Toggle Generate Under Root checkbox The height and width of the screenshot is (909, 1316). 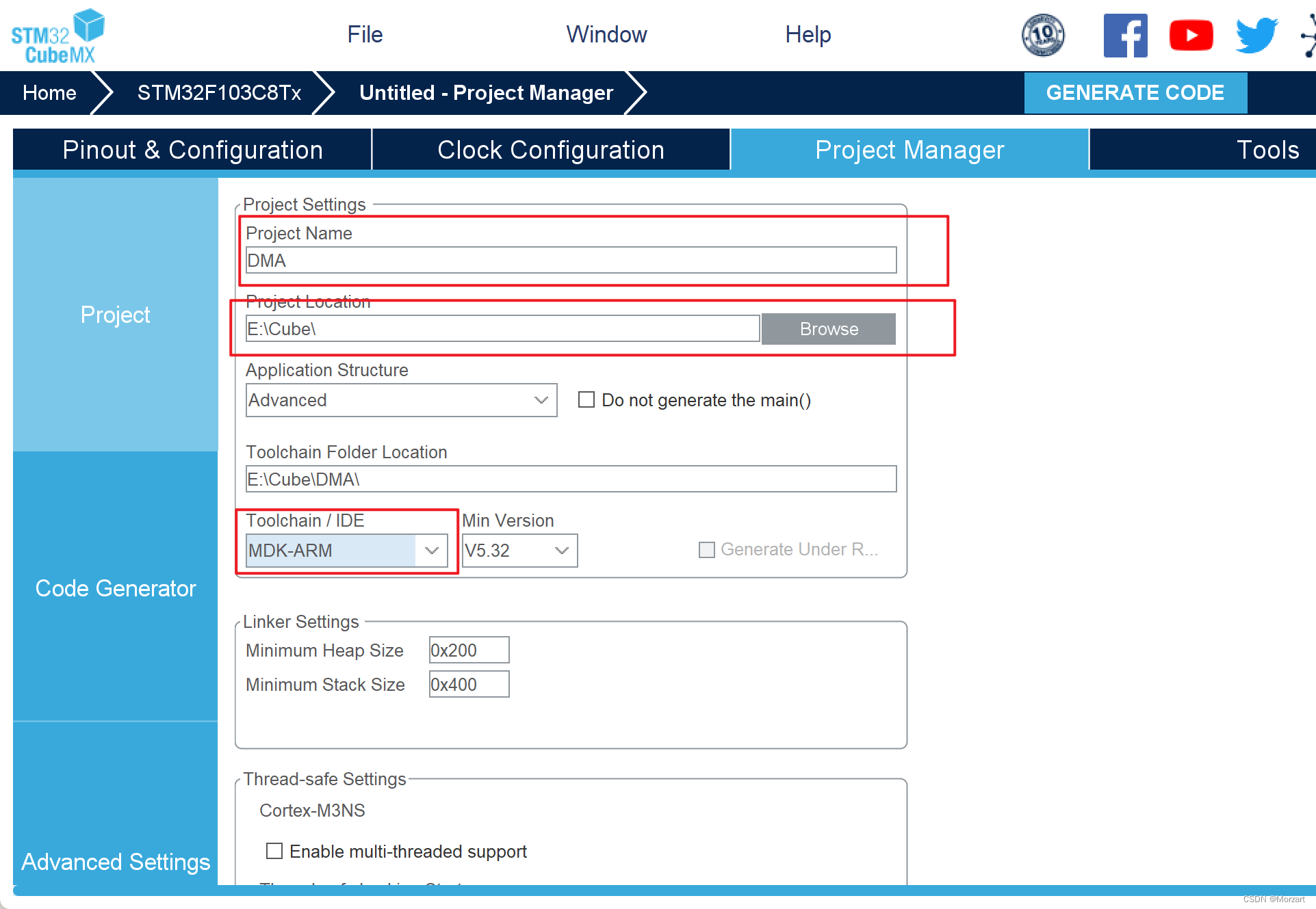(x=707, y=549)
